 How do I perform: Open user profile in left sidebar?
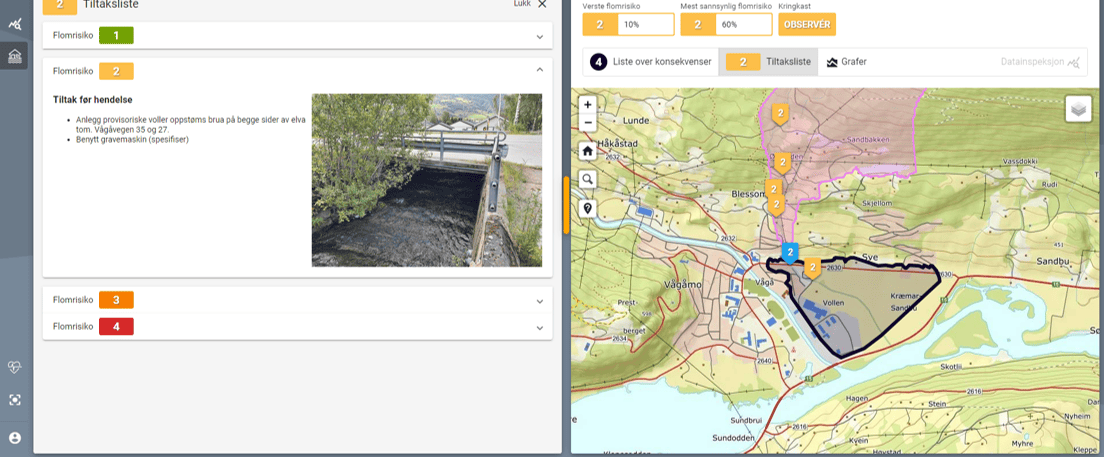15,438
